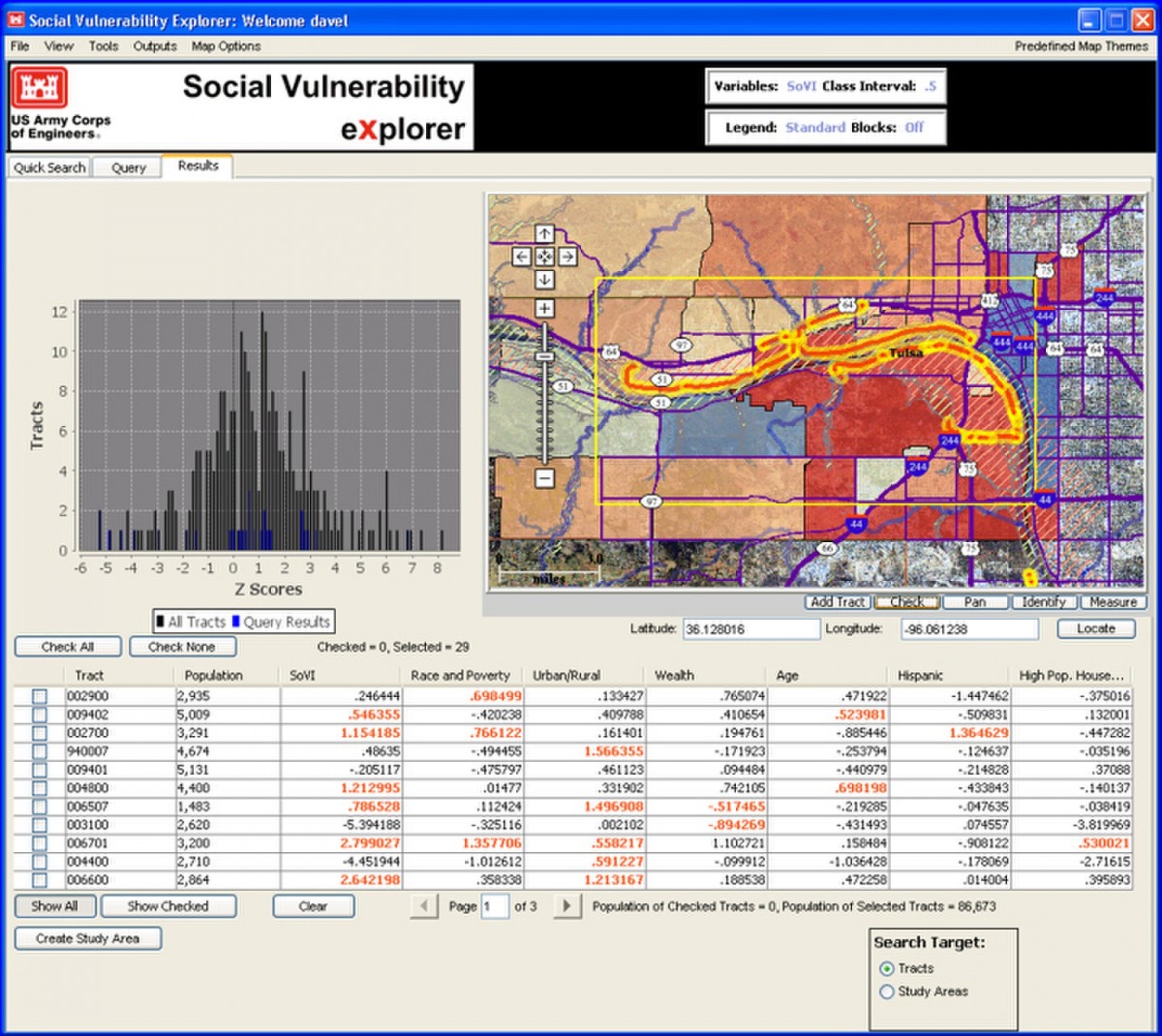The image size is (1162, 1036).
Task: Zoom in using the plus button
Action: click(x=544, y=308)
